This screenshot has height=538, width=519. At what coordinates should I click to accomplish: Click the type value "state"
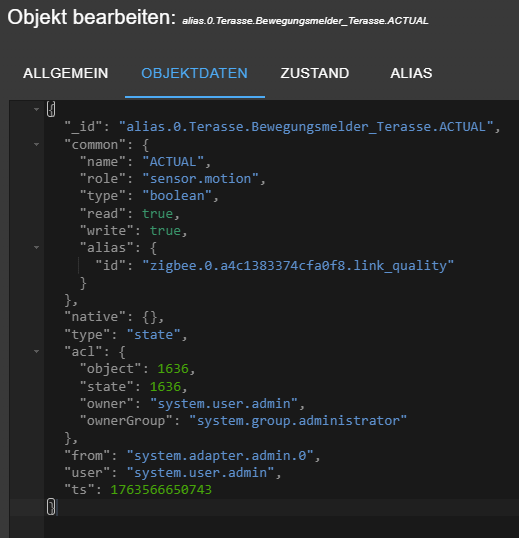click(153, 335)
